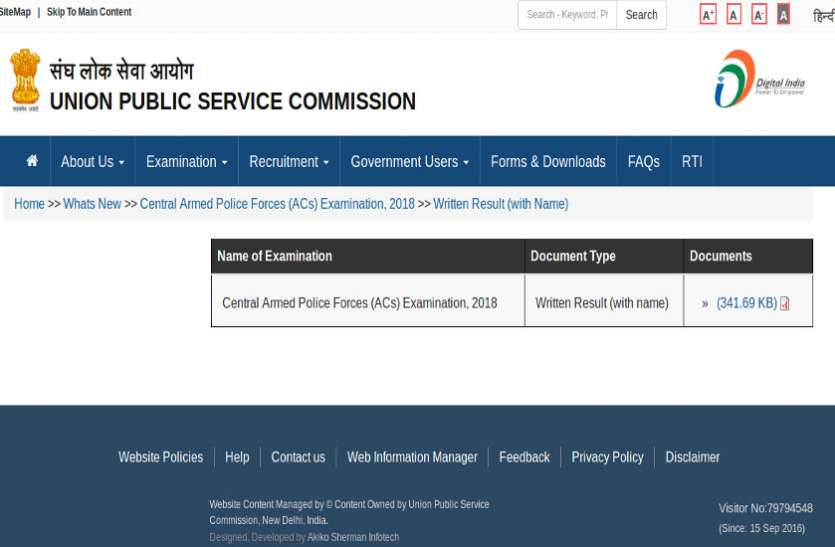
Task: Open the SiteMap link
Action: coord(15,12)
